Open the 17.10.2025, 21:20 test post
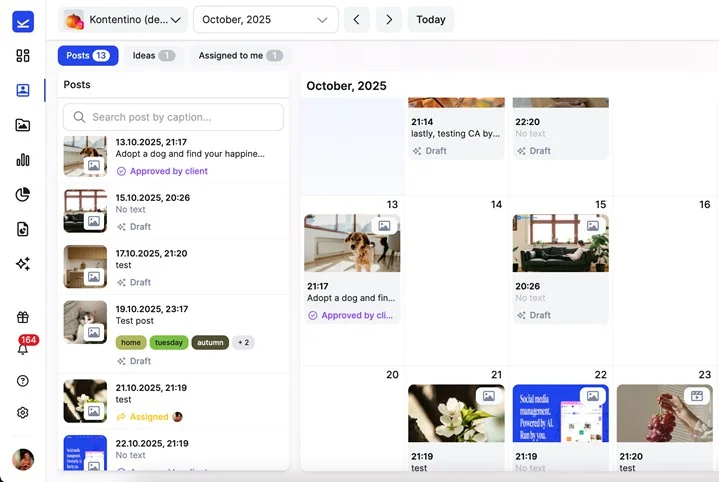Viewport: 719px width, 482px height. (x=173, y=266)
